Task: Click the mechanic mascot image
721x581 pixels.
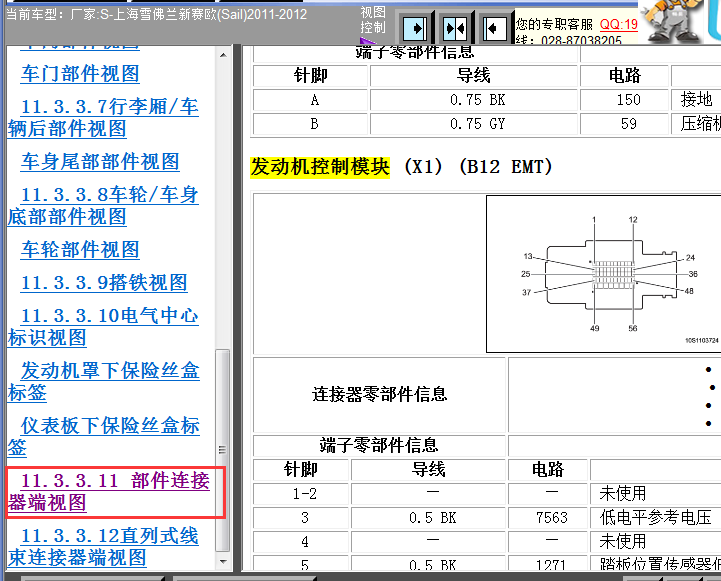Action: click(x=672, y=21)
